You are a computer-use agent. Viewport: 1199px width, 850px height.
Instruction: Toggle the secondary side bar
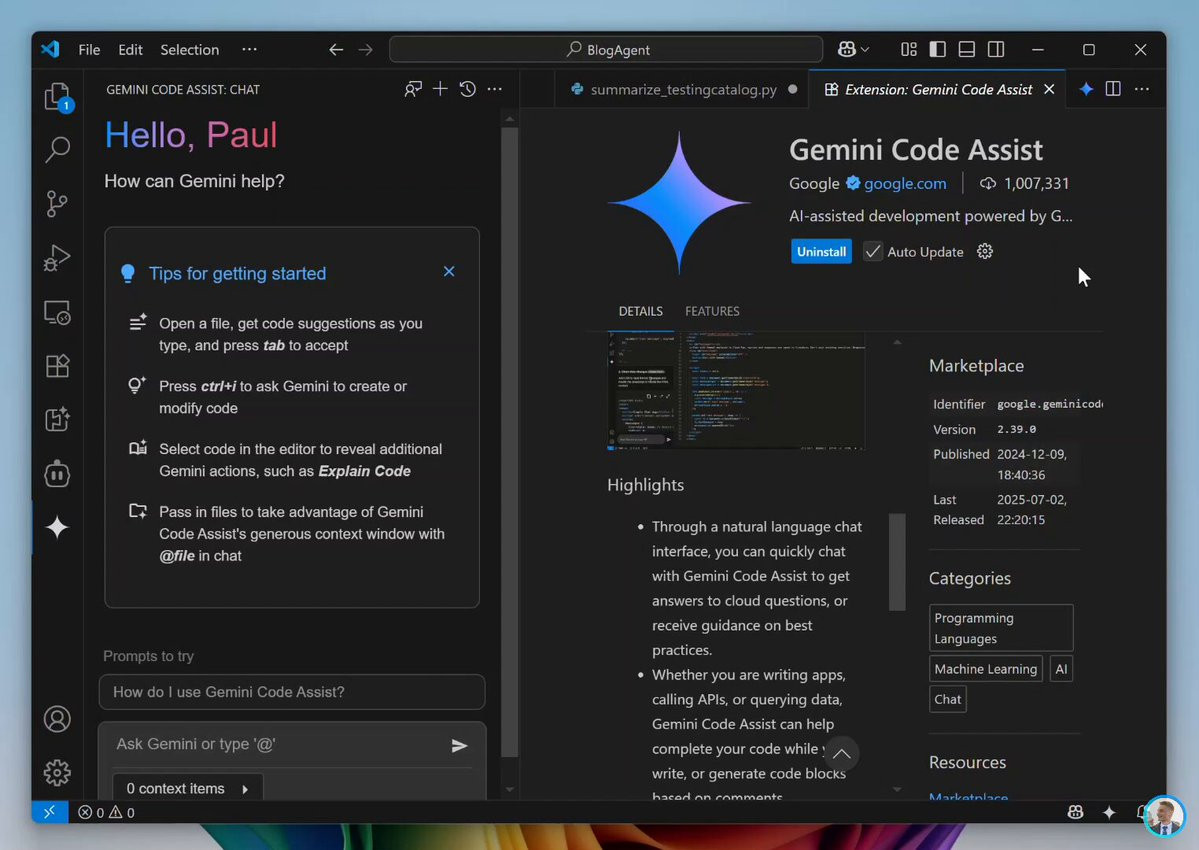(x=996, y=50)
